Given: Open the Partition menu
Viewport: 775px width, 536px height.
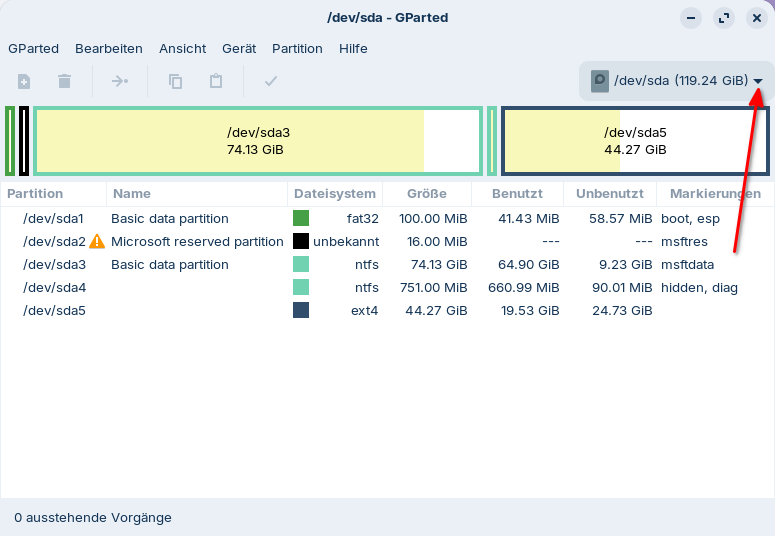Looking at the screenshot, I should 297,48.
